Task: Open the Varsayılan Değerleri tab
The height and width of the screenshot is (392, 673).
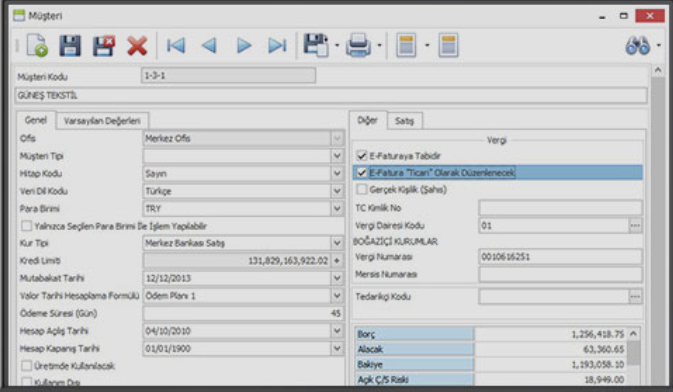Action: [x=102, y=121]
